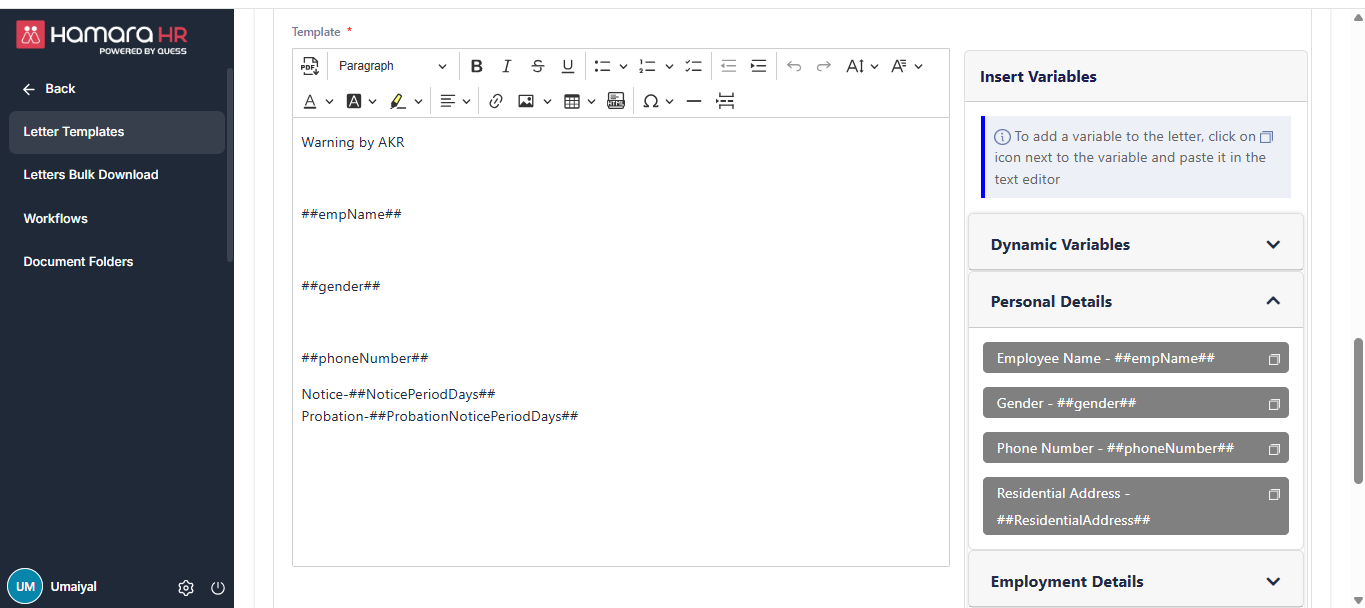This screenshot has height=608, width=1365.
Task: Copy the Residential Address variable
Action: point(1274,494)
